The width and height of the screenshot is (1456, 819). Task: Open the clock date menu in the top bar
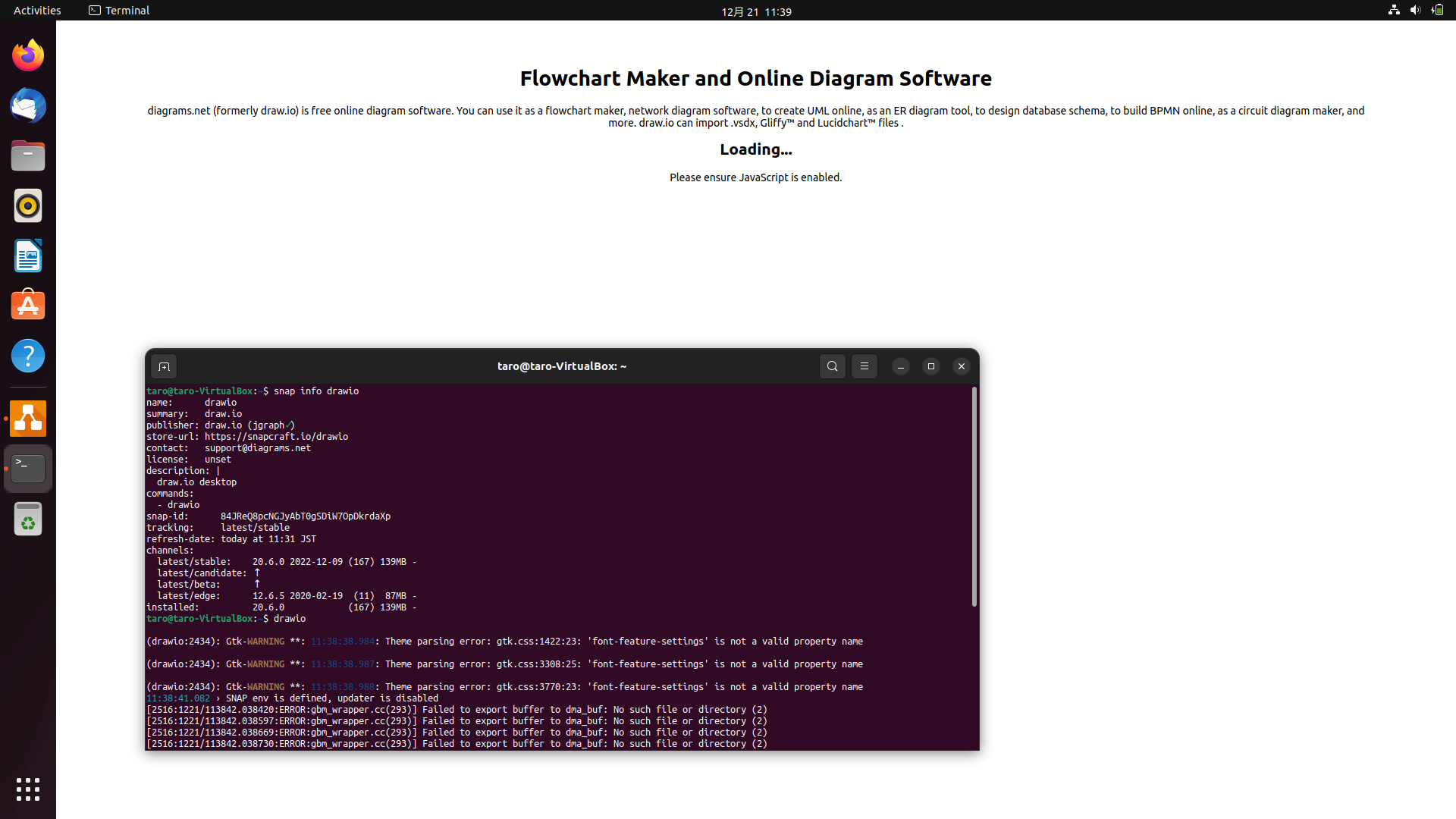pos(755,11)
